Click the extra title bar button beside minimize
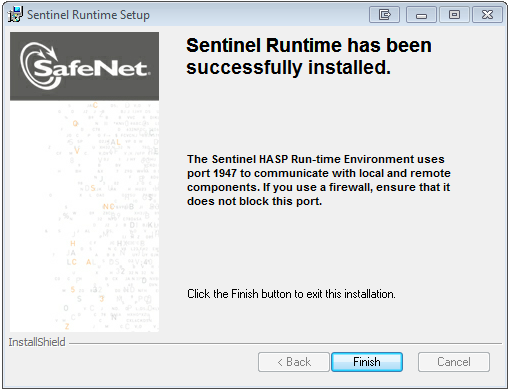This screenshot has height=392, width=515. (x=384, y=15)
